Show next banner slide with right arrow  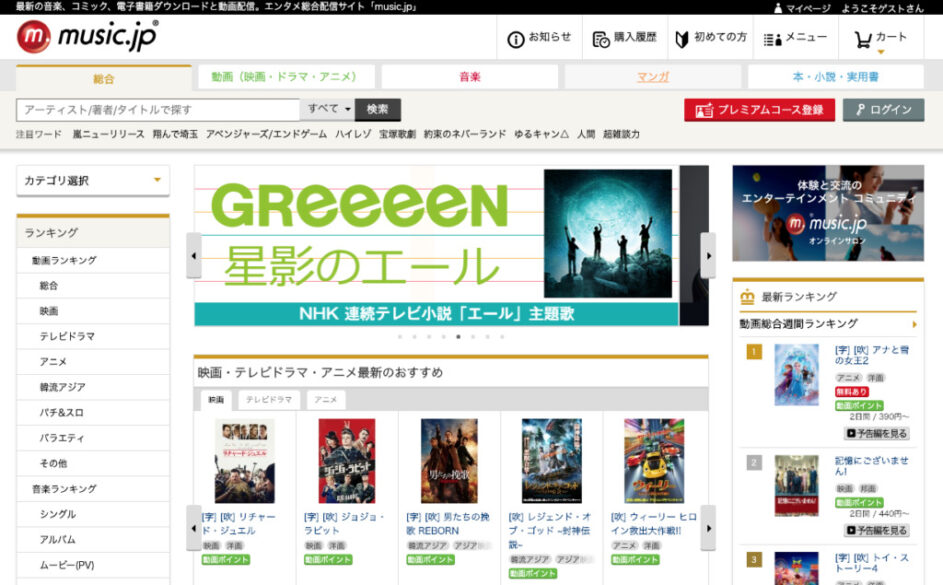point(708,256)
